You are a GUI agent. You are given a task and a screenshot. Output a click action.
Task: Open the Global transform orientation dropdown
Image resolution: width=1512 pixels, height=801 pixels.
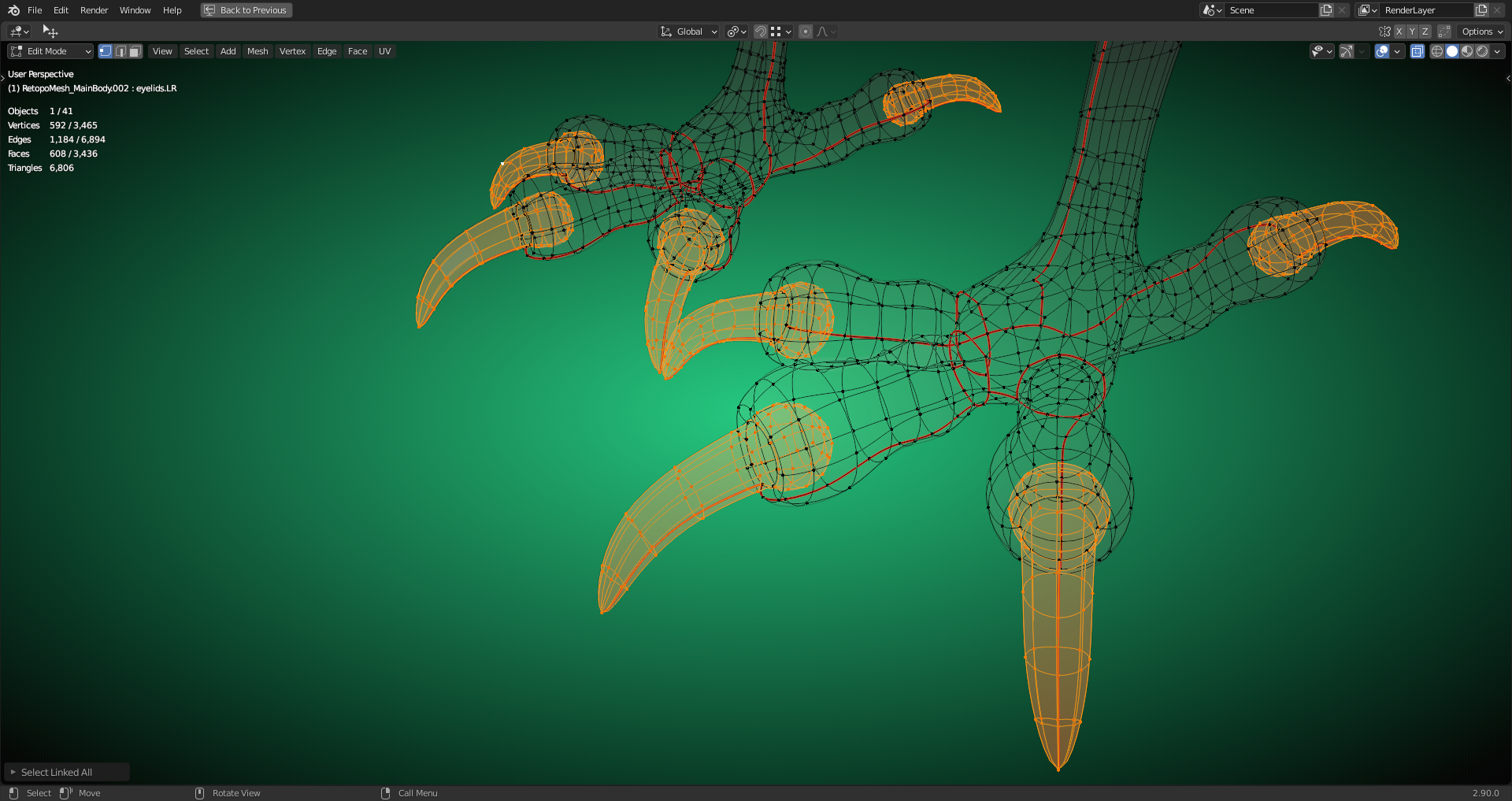coord(687,32)
